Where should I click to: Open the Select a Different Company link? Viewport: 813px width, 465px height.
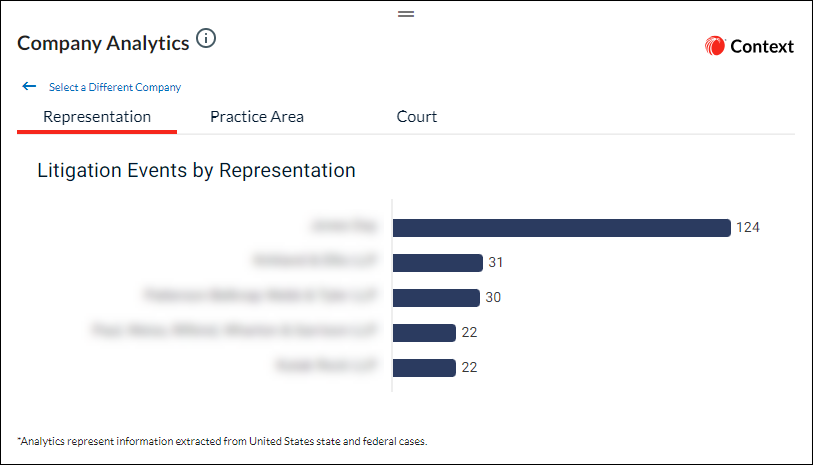(115, 87)
